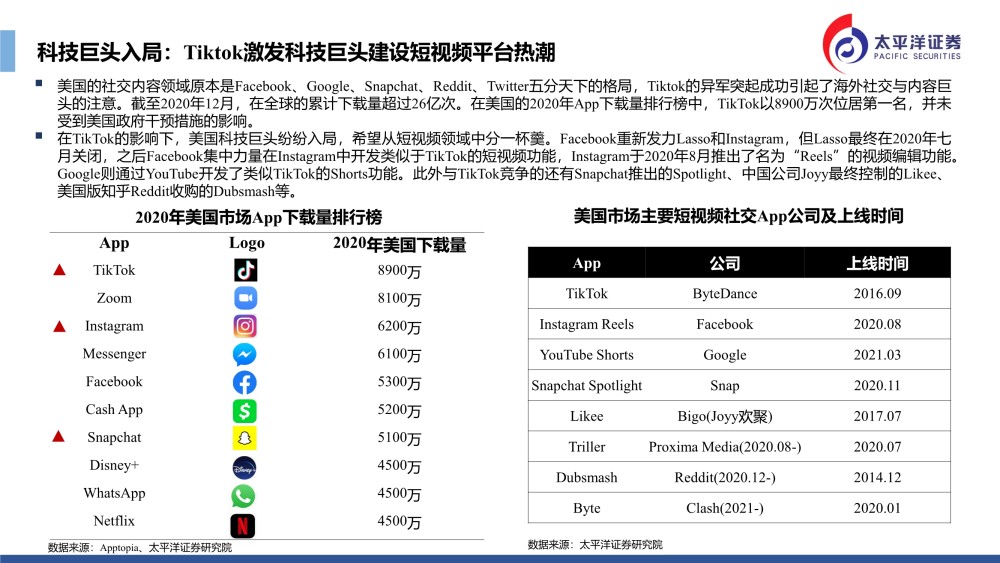
Task: Click the Pacific Securities company logo
Action: point(892,43)
